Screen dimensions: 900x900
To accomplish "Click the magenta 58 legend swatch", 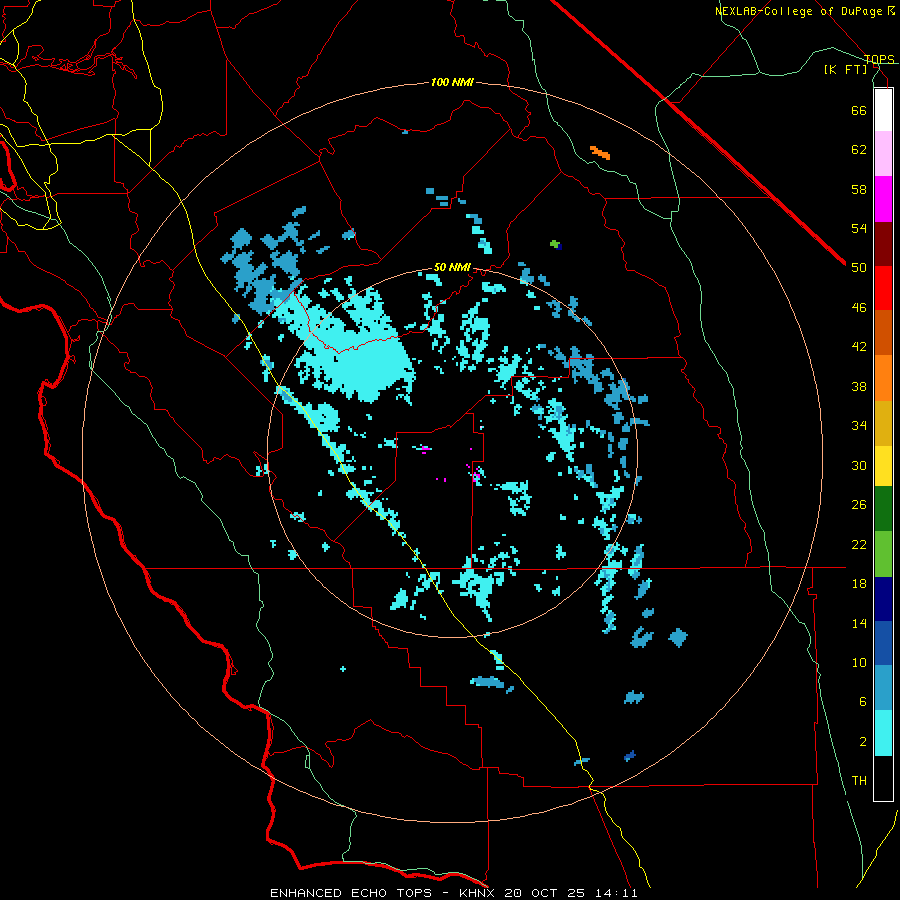I will [883, 199].
